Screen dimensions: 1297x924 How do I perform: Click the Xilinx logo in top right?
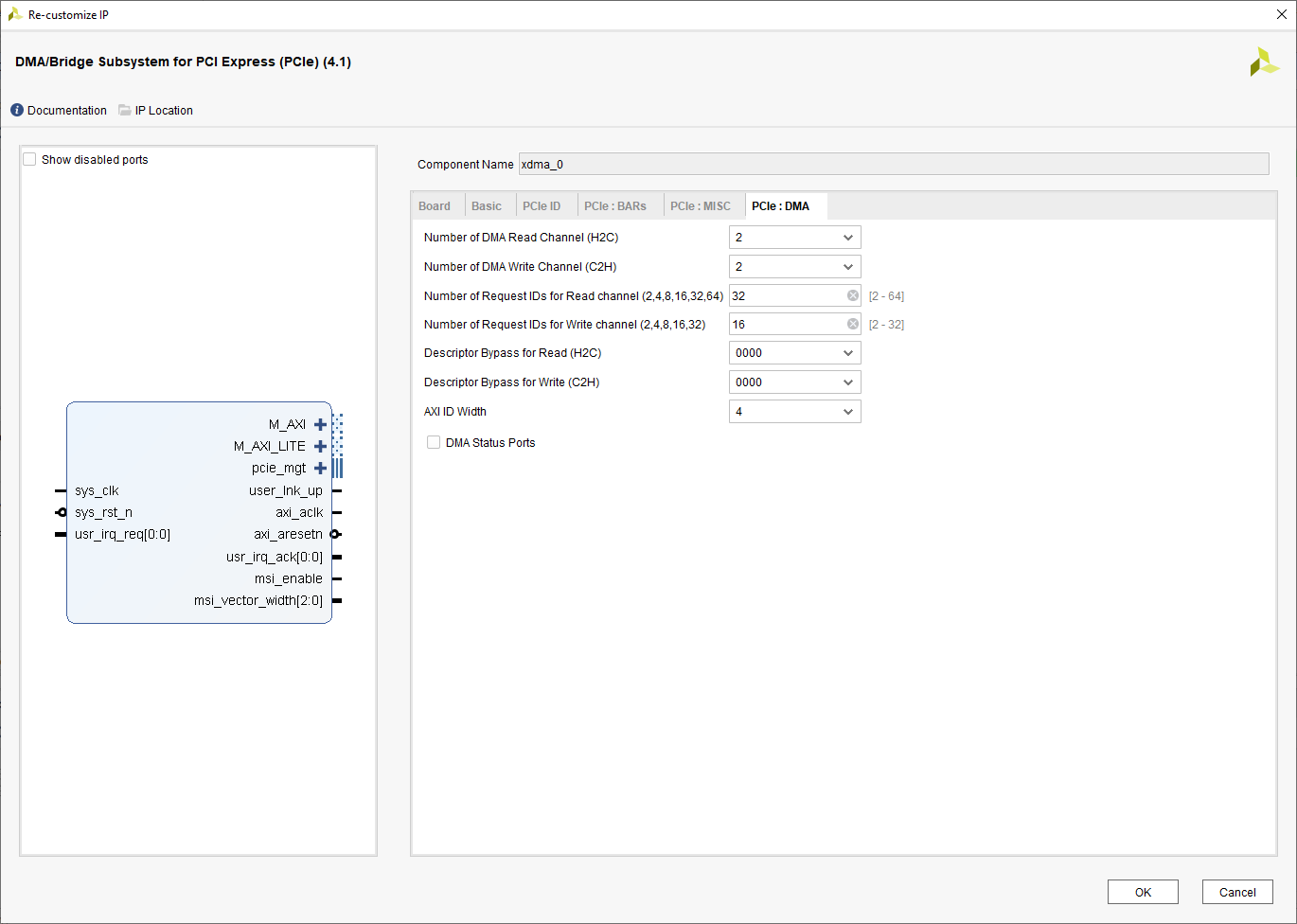[x=1263, y=62]
